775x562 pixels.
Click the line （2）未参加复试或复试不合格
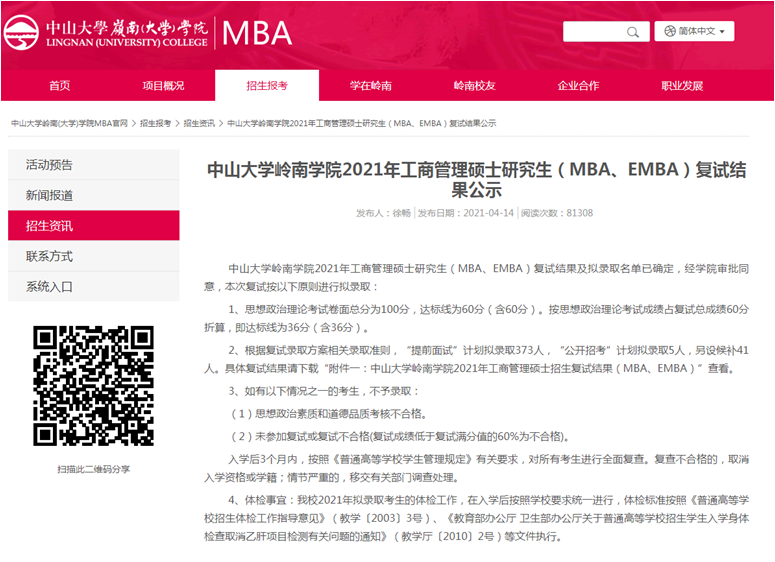click(x=400, y=436)
